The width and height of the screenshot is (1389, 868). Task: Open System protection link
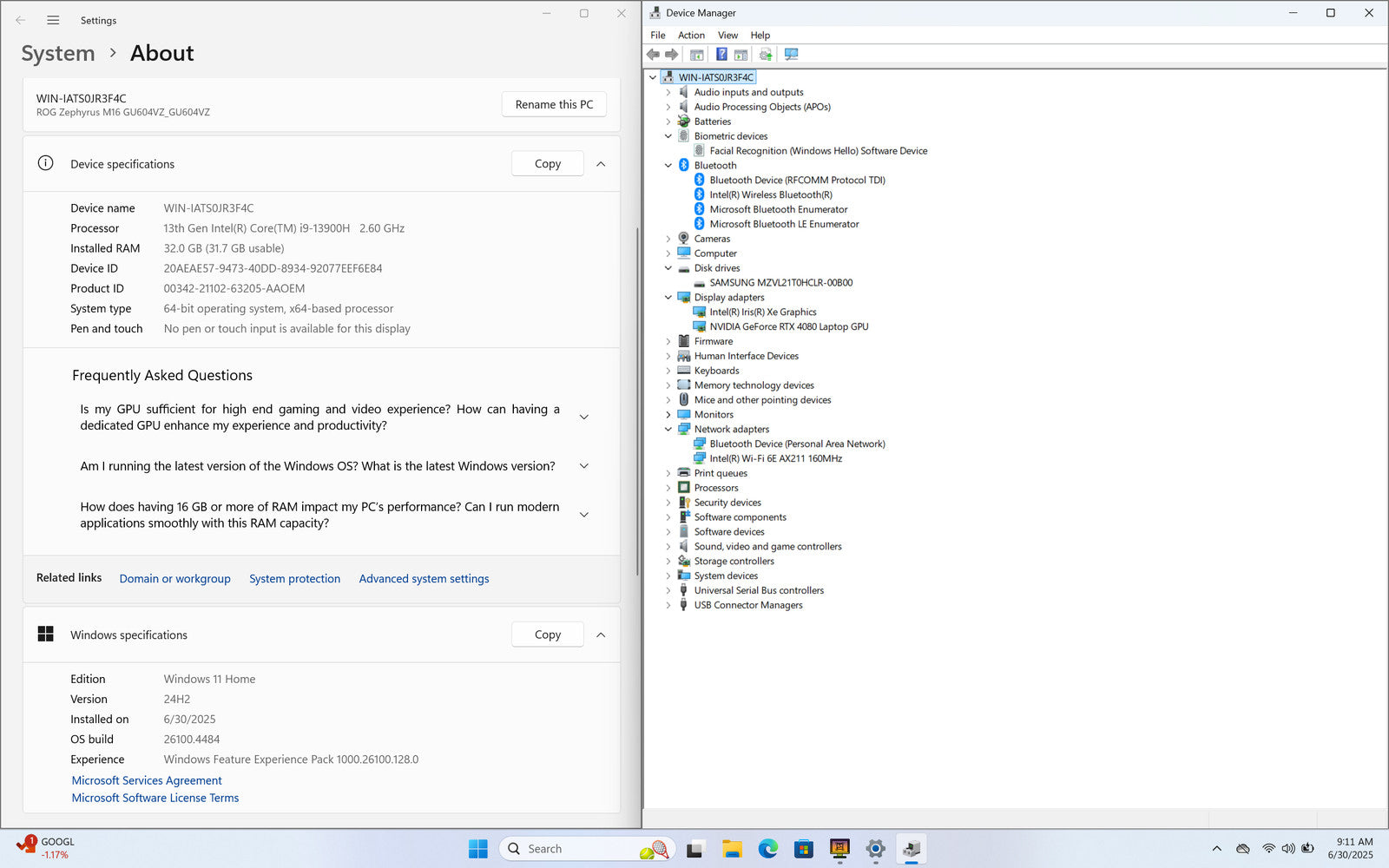coord(295,578)
